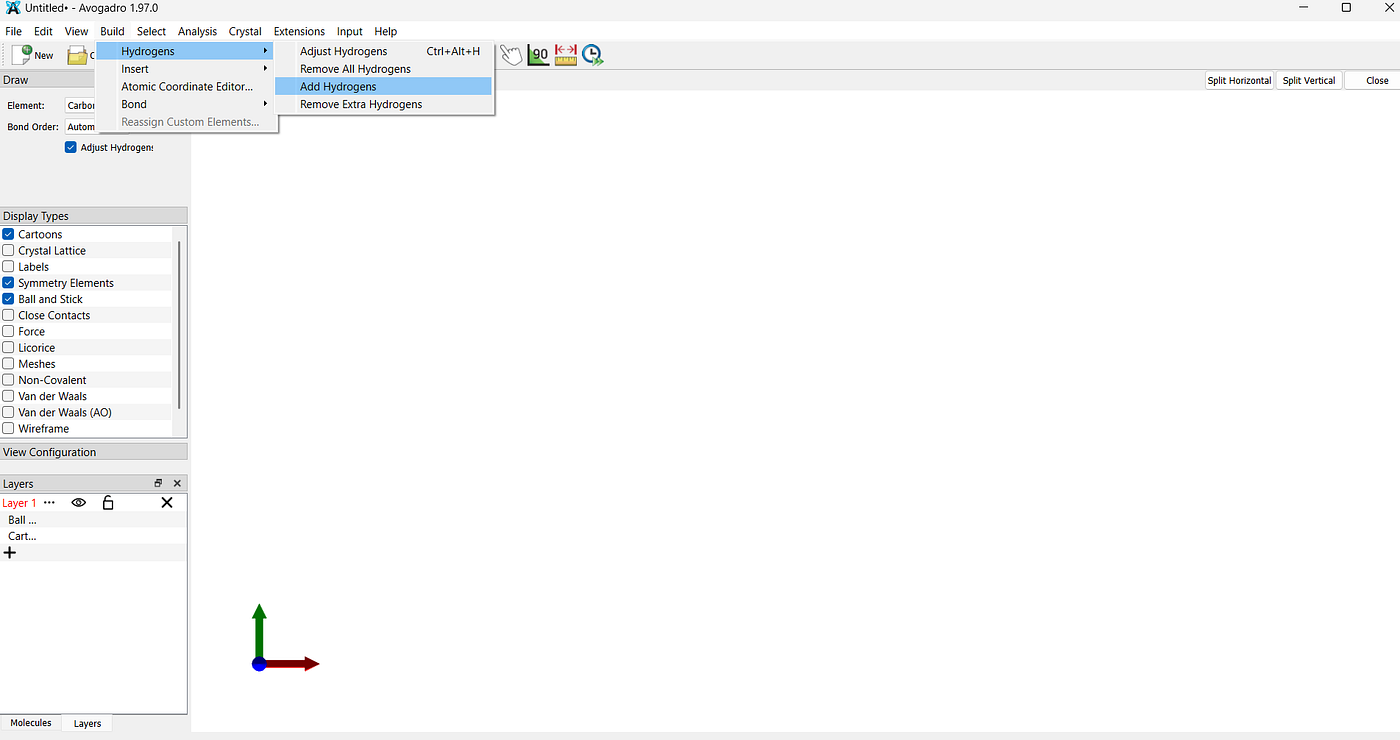Click the Split Horizontal button
The width and height of the screenshot is (1400, 740).
(1239, 81)
